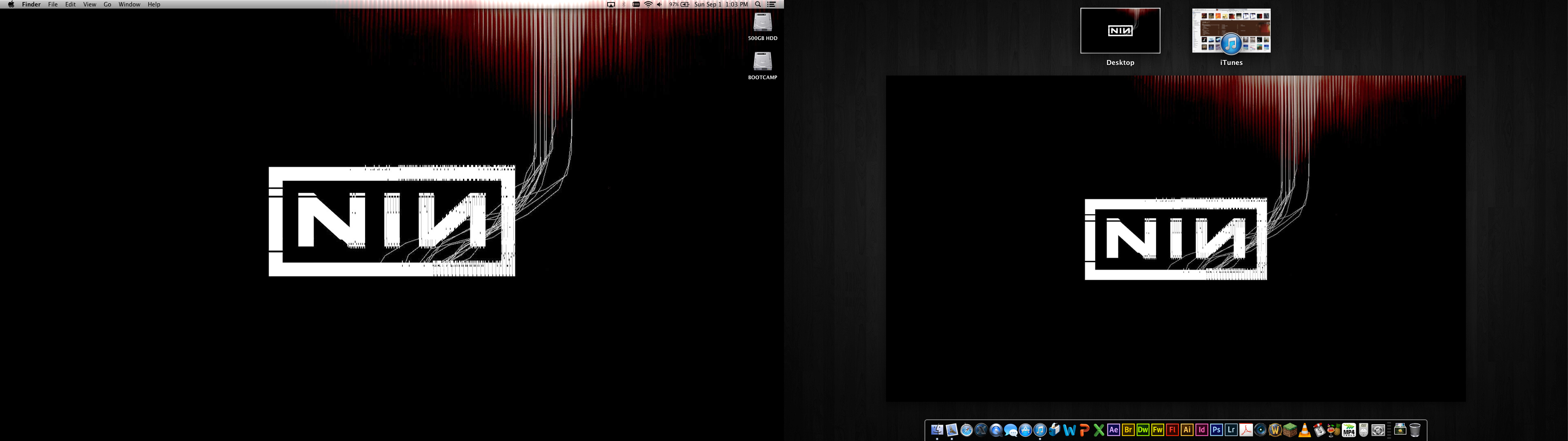
Task: Launch the Mail app in the Dock
Action: pos(952,430)
